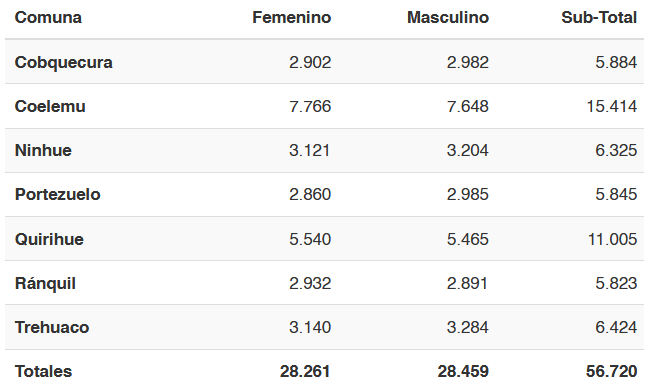Select the Ninhue row label
This screenshot has width=652, height=386.
click(43, 151)
